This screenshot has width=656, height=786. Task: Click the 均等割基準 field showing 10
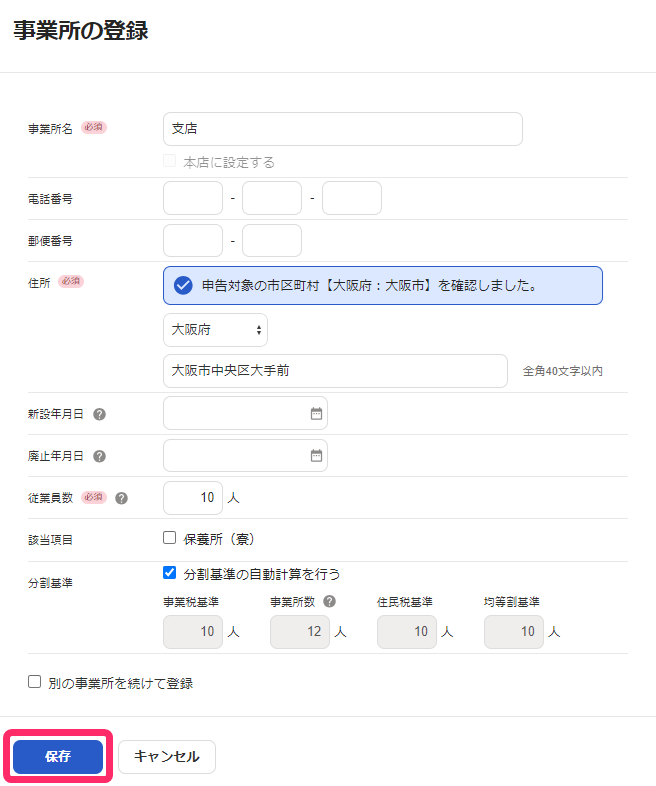514,632
